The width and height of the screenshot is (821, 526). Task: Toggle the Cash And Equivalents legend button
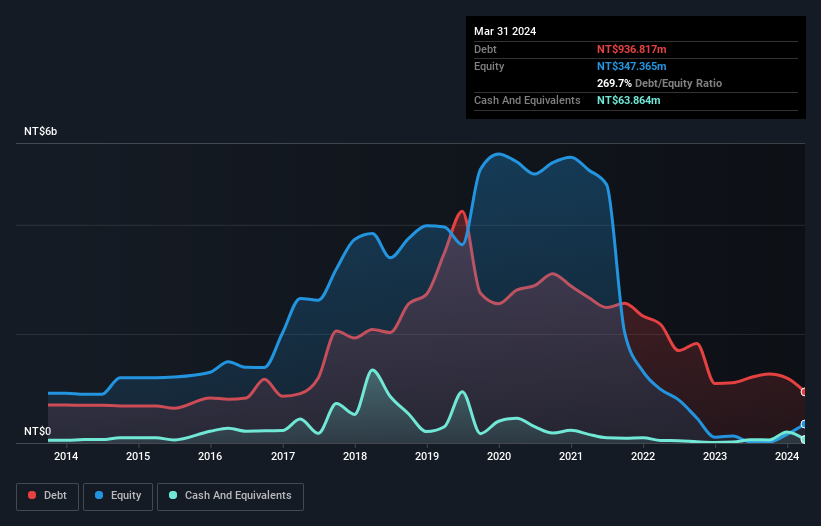tap(230, 496)
